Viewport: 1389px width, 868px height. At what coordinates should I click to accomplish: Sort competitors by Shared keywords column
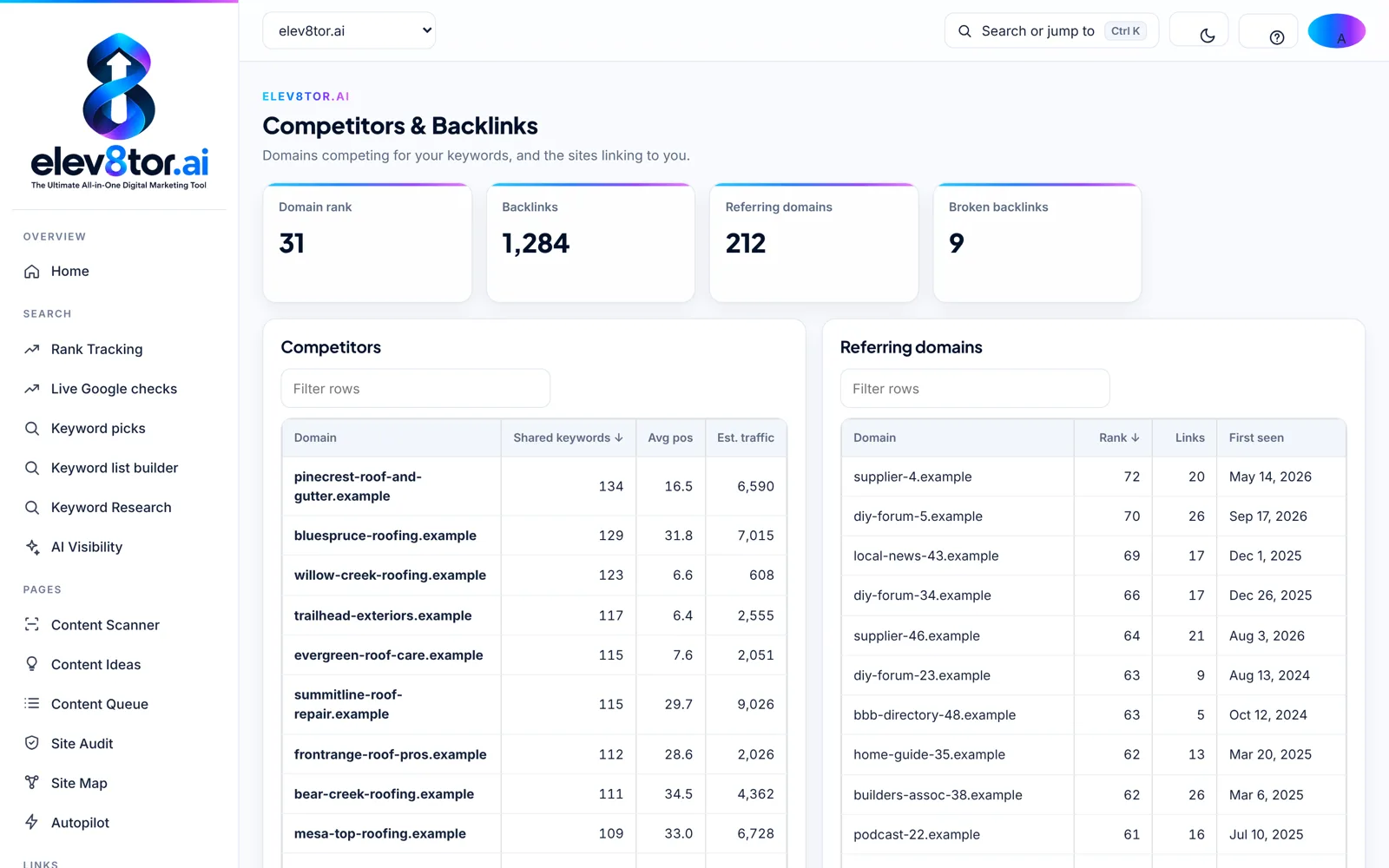(x=568, y=438)
